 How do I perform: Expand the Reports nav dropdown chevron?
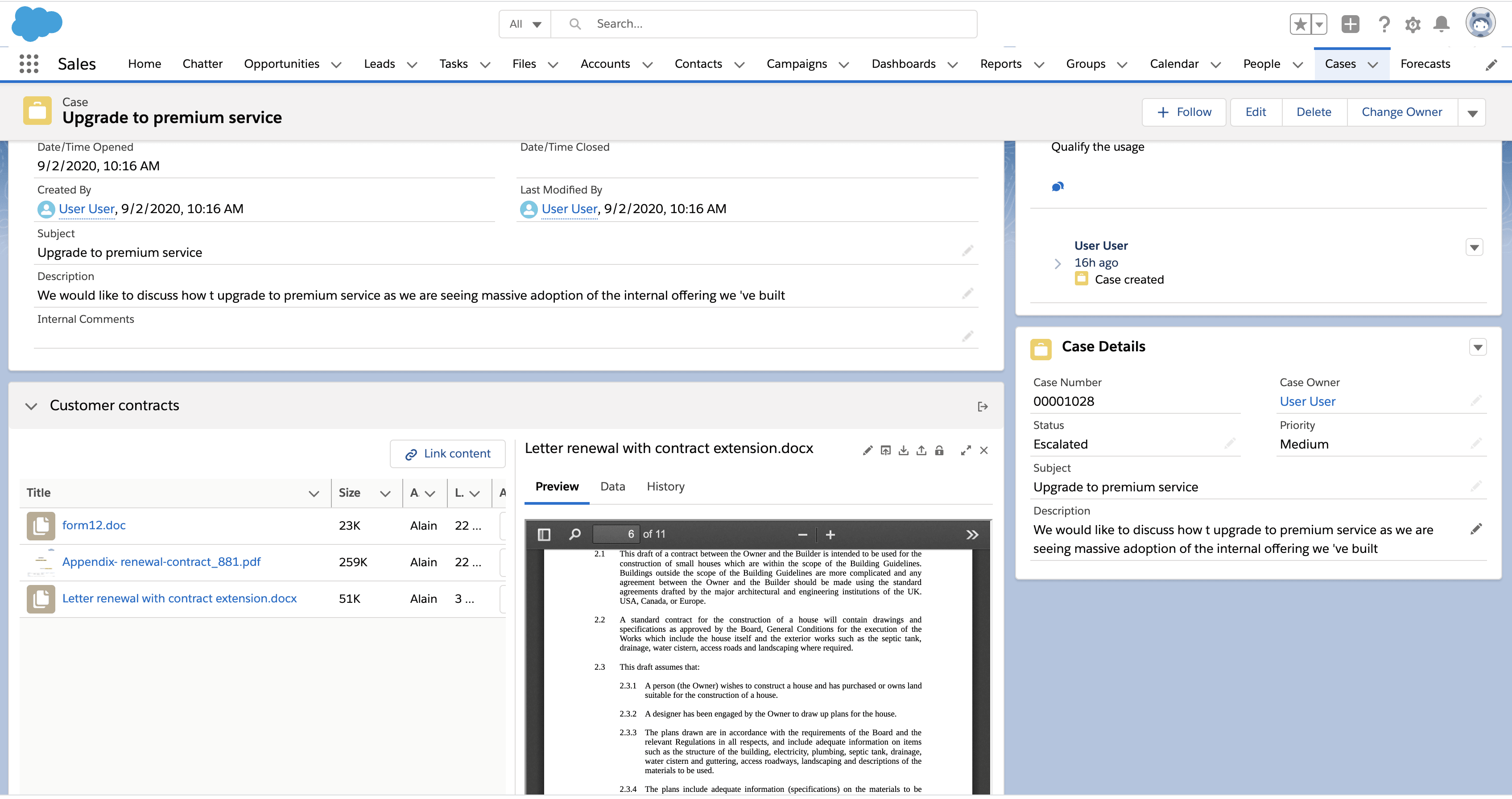[x=1039, y=65]
